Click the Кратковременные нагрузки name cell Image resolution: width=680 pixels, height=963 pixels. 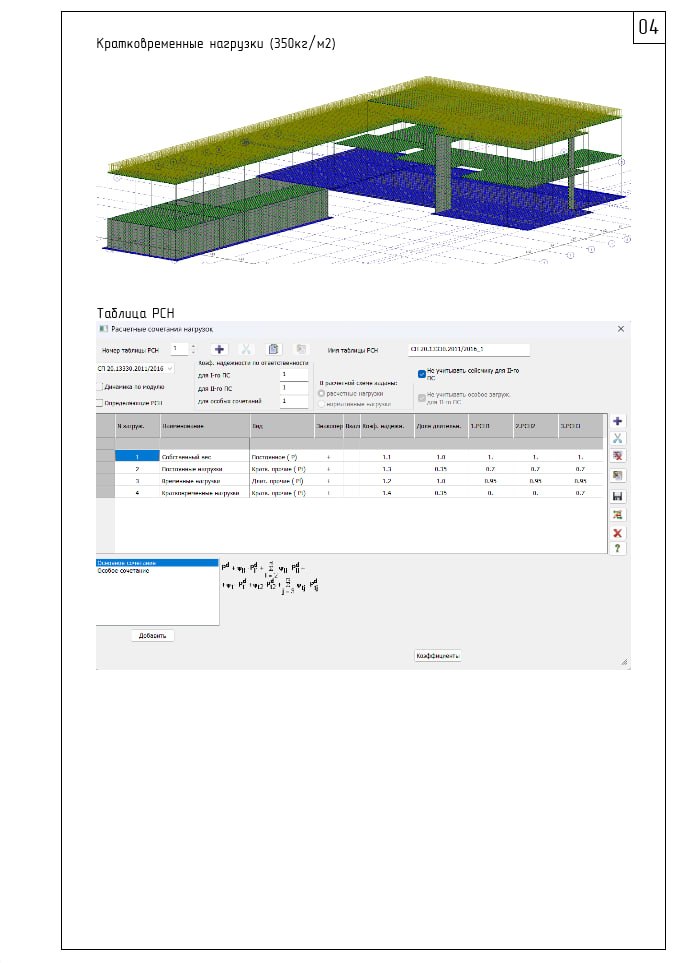click(205, 493)
